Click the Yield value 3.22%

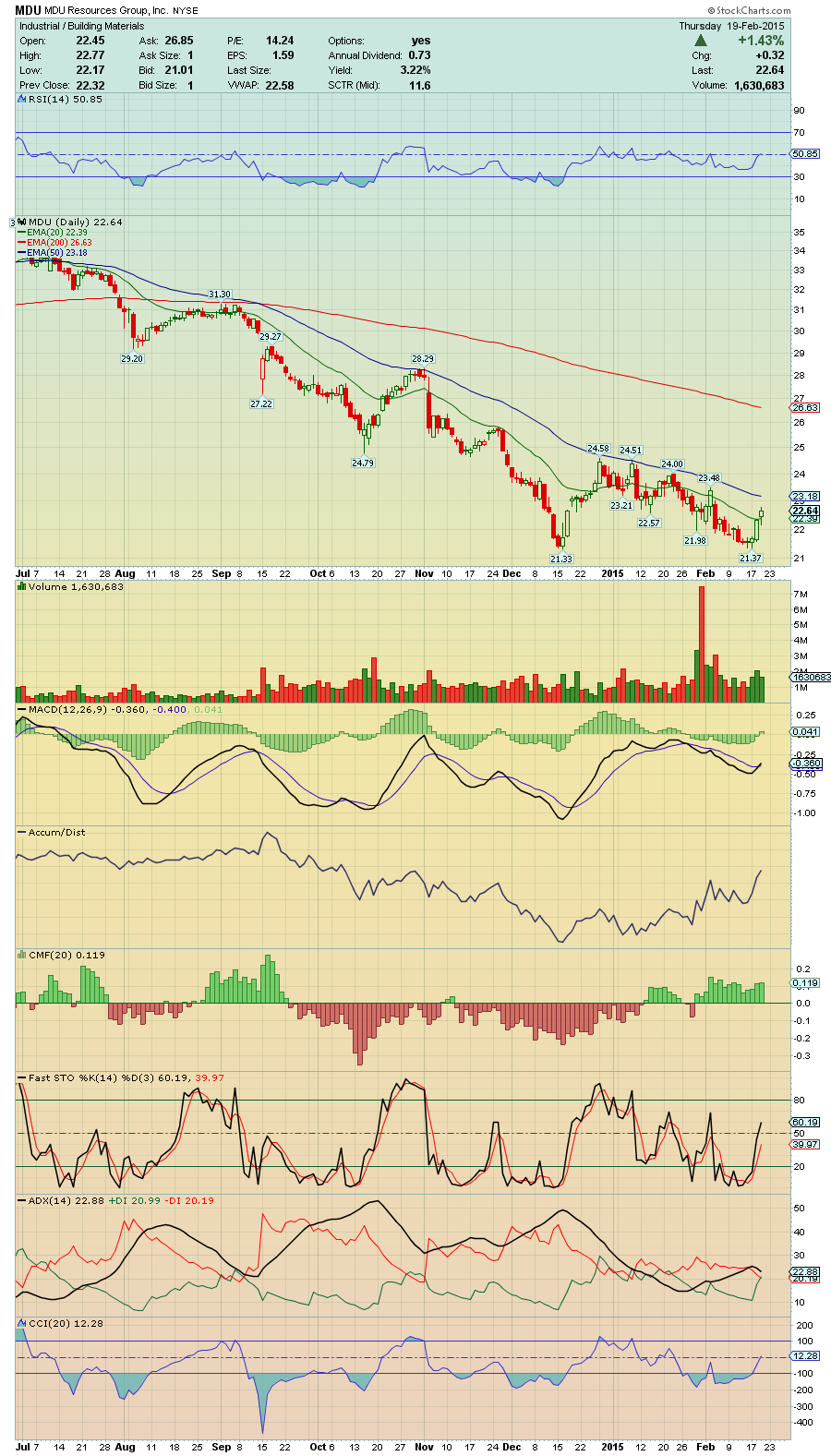tap(415, 70)
